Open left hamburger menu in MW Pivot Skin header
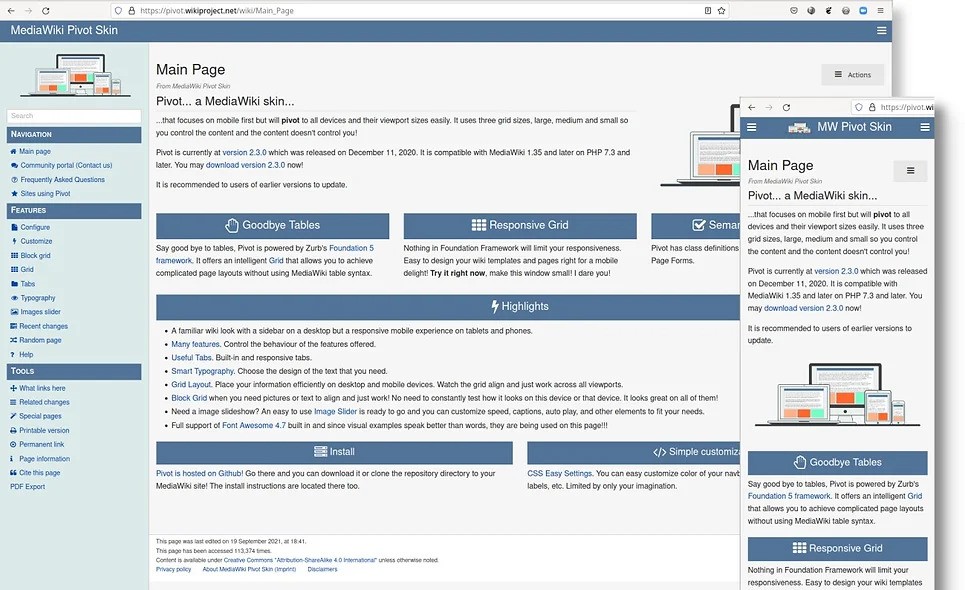This screenshot has height=590, width=965. (751, 127)
